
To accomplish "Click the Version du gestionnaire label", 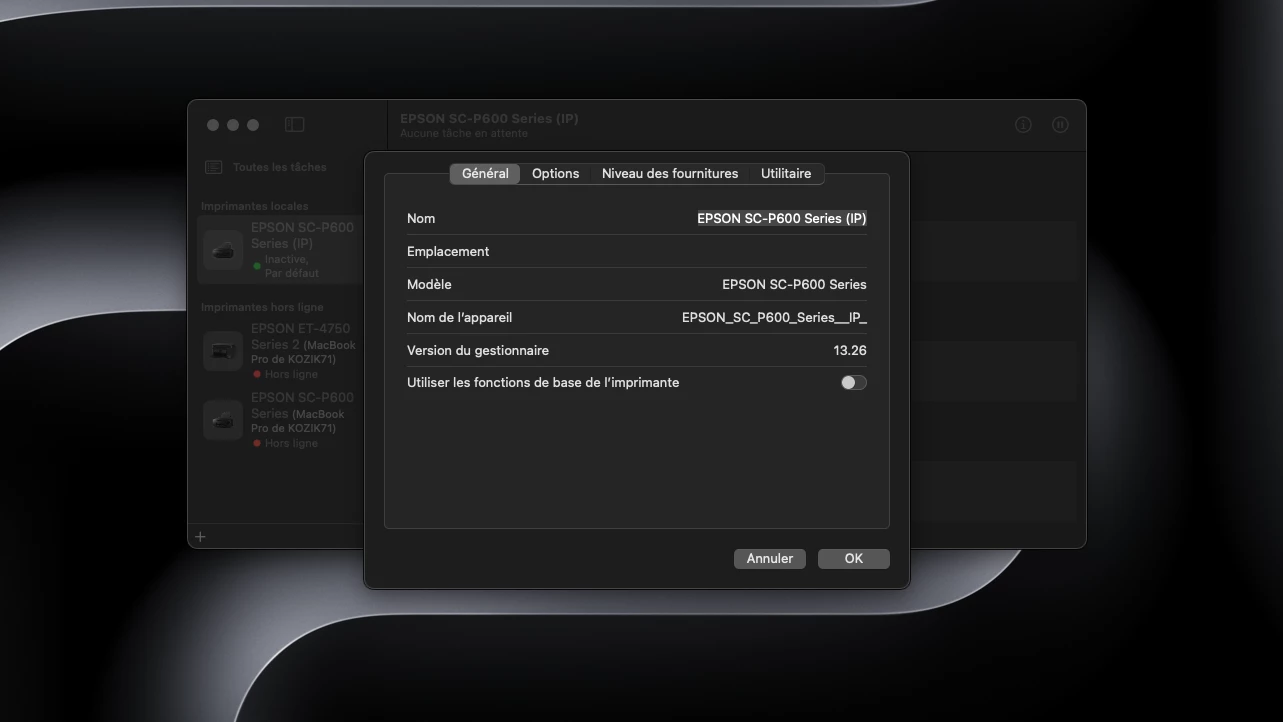I will [478, 350].
